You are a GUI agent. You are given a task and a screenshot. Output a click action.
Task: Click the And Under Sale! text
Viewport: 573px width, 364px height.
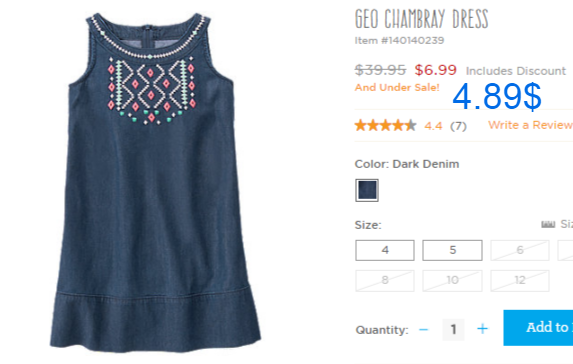point(397,88)
